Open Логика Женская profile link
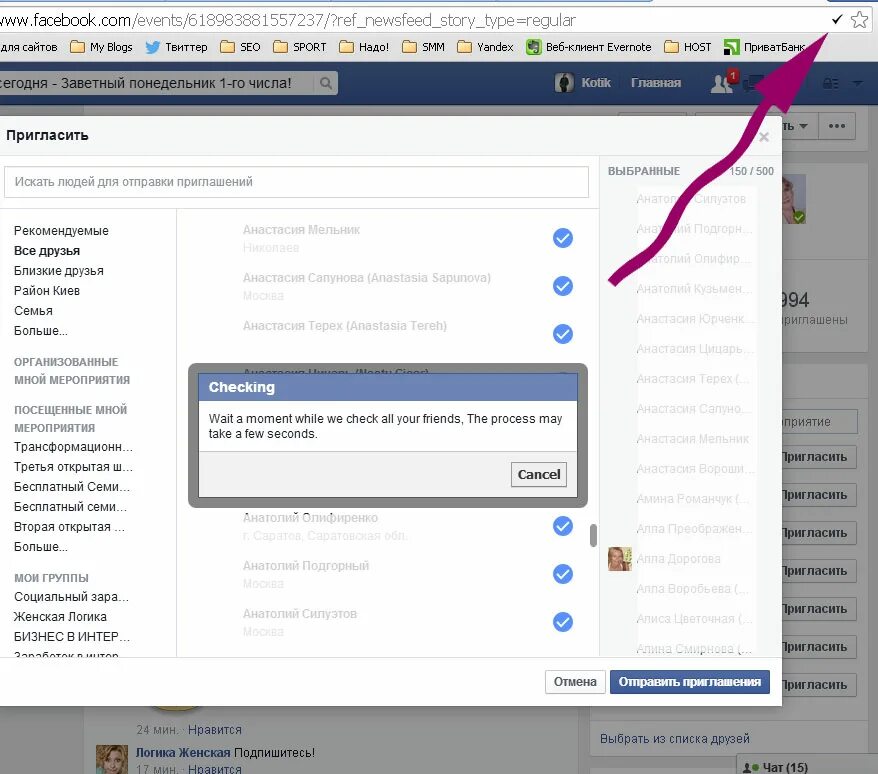The width and height of the screenshot is (878, 774). click(183, 753)
